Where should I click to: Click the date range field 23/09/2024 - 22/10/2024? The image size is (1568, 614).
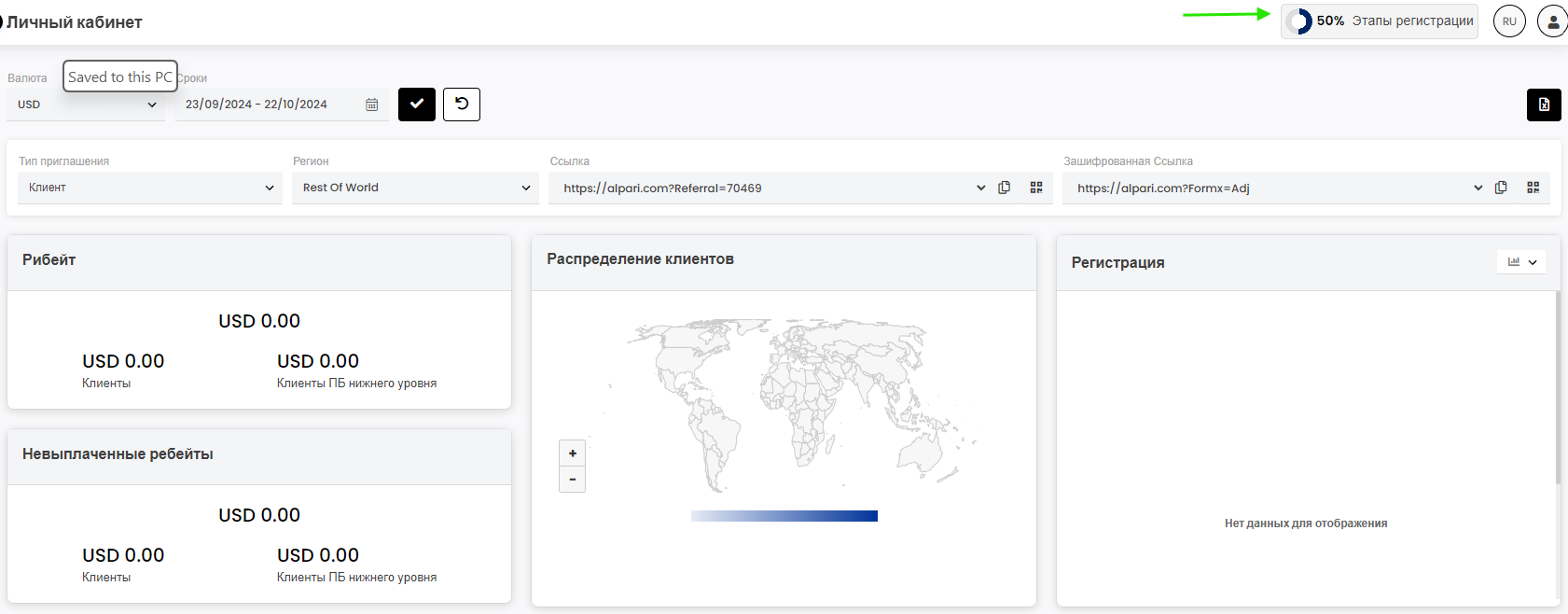tap(282, 105)
